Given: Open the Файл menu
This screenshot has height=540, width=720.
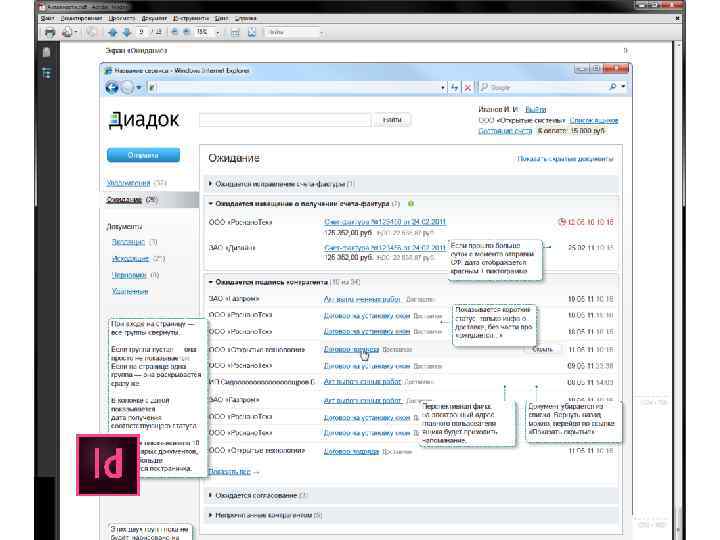Looking at the screenshot, I should pos(47,18).
